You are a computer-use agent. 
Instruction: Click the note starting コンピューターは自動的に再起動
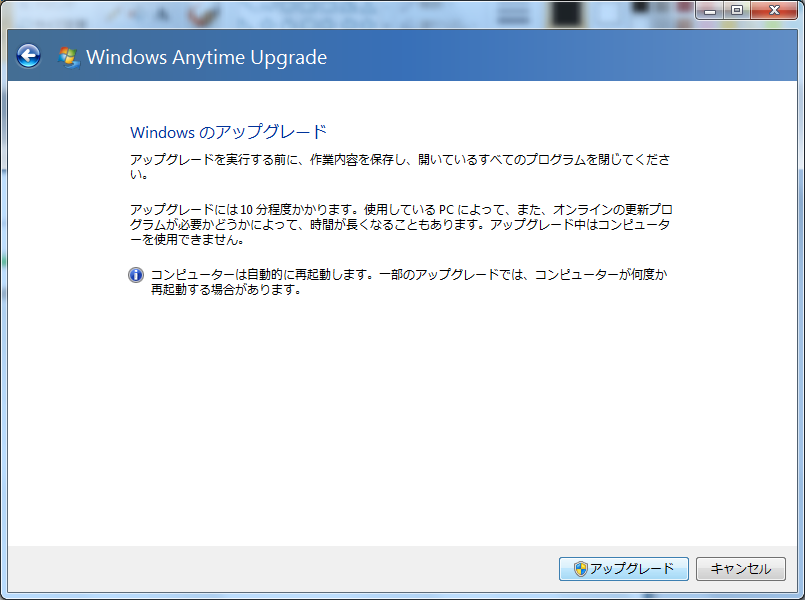click(409, 282)
